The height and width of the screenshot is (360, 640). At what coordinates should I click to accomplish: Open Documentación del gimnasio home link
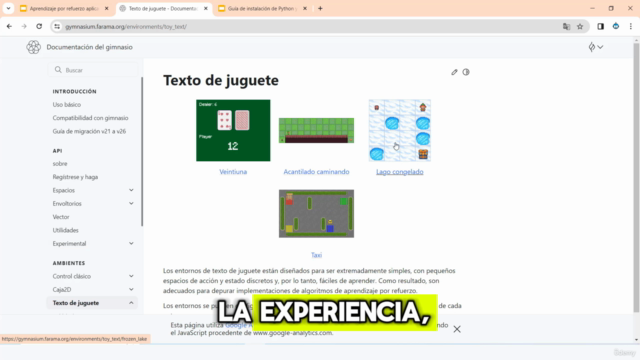coord(89,47)
